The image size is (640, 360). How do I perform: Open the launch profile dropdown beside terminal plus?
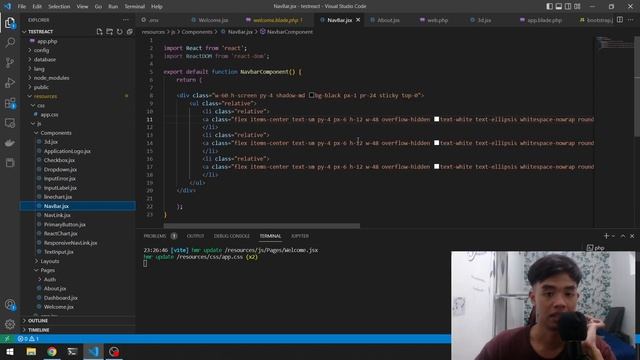[x=613, y=236]
